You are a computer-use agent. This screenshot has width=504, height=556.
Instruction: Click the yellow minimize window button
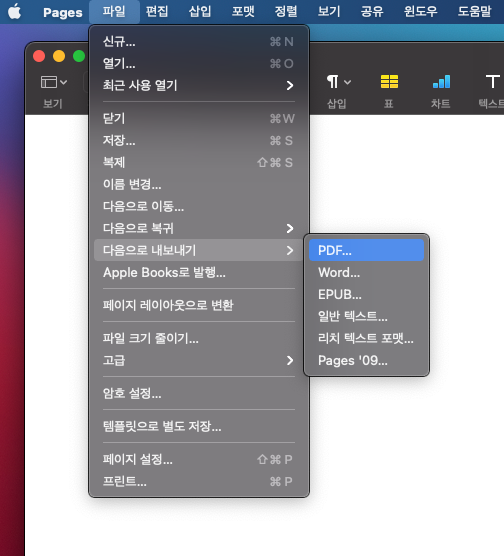[59, 56]
